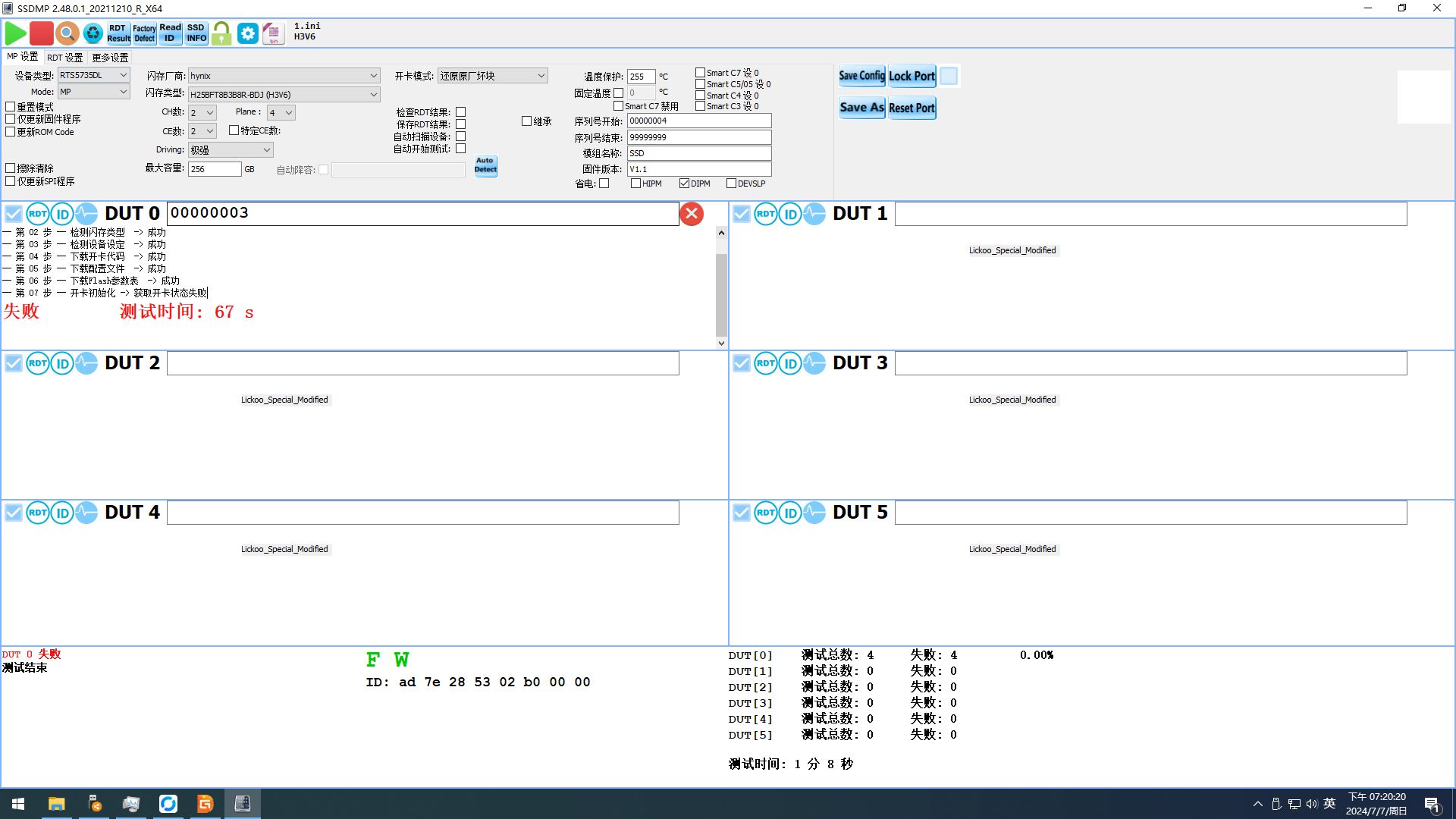Click the green unlock padlock icon
This screenshot has height=819, width=1456.
(221, 33)
